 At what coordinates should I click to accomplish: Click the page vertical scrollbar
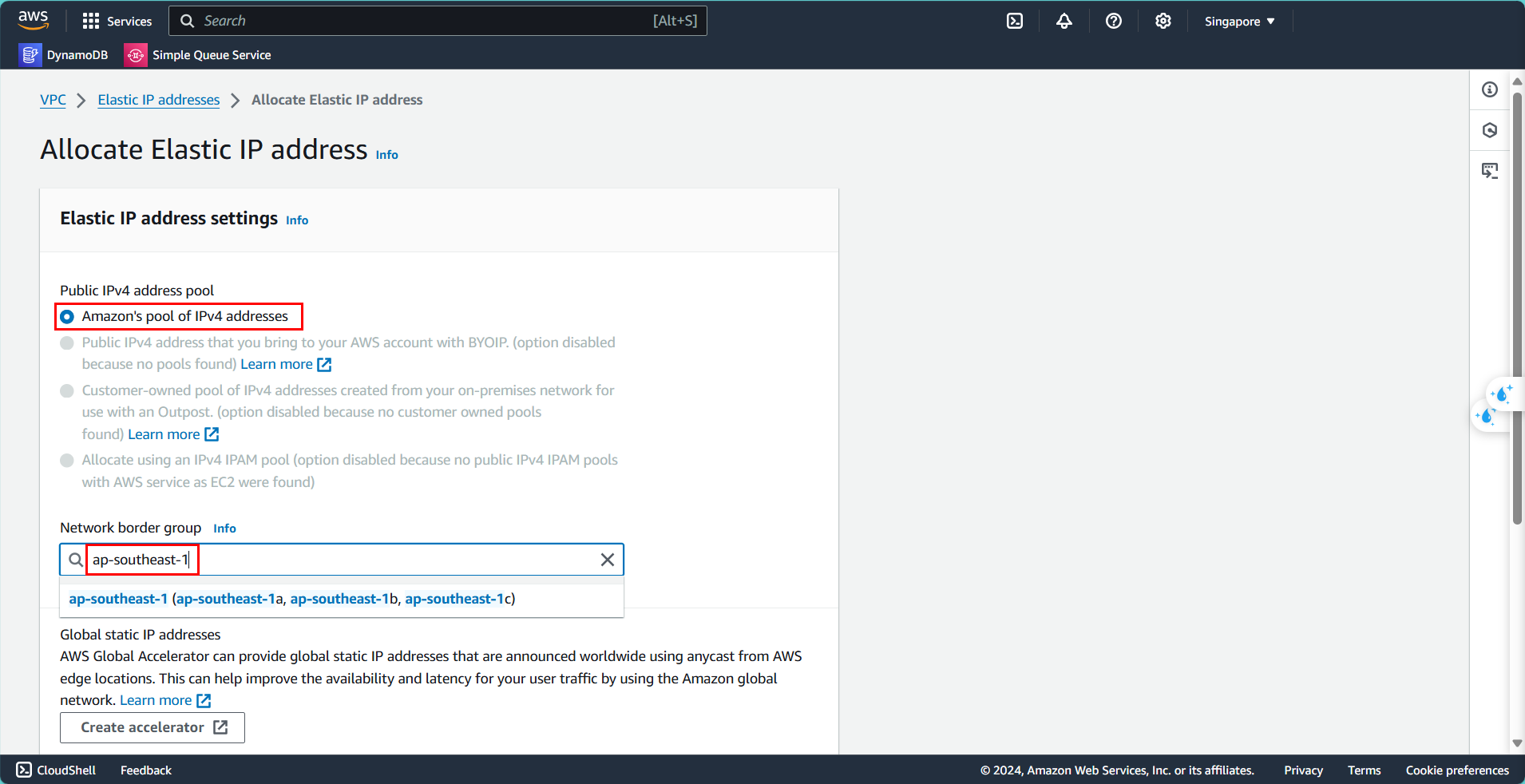1517,309
